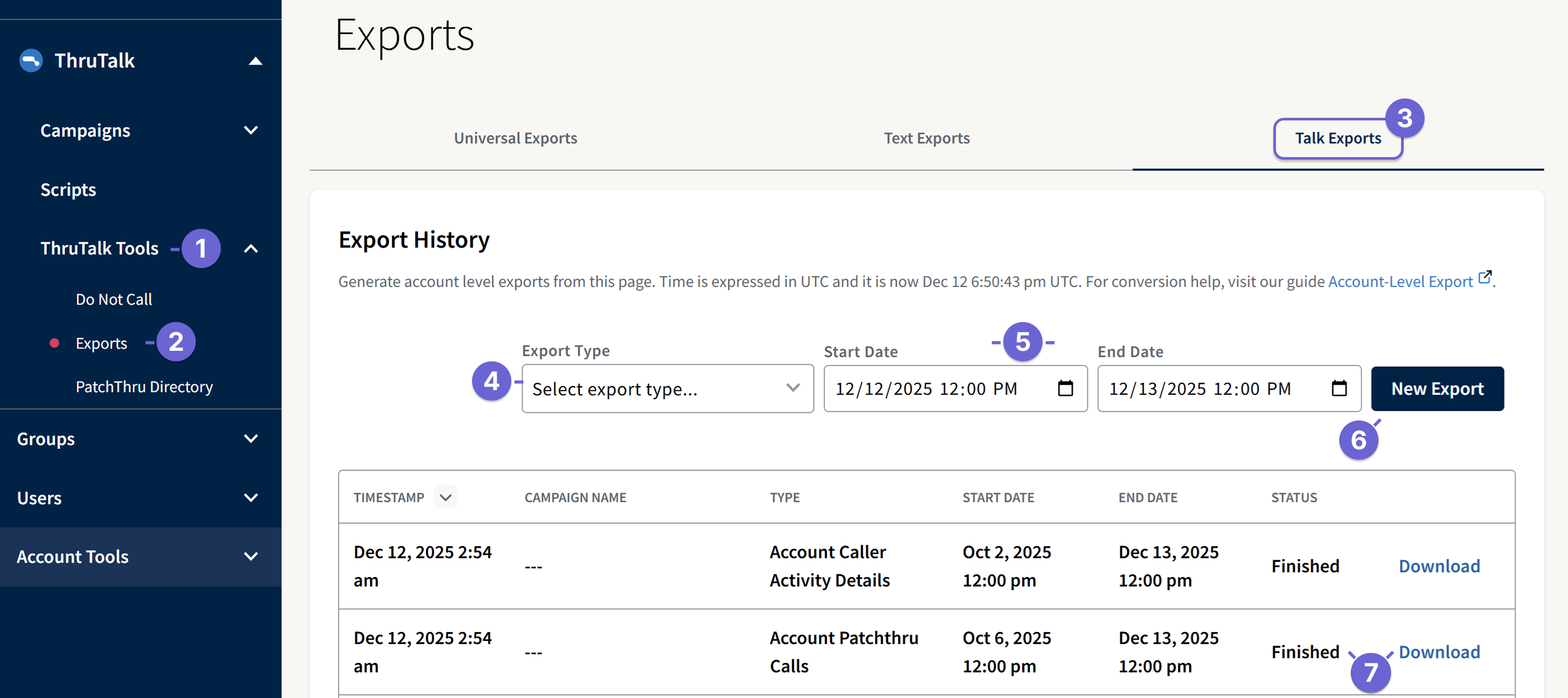This screenshot has width=1568, height=698.
Task: Collapse the ThruTalk sidebar section
Action: pyautogui.click(x=255, y=60)
